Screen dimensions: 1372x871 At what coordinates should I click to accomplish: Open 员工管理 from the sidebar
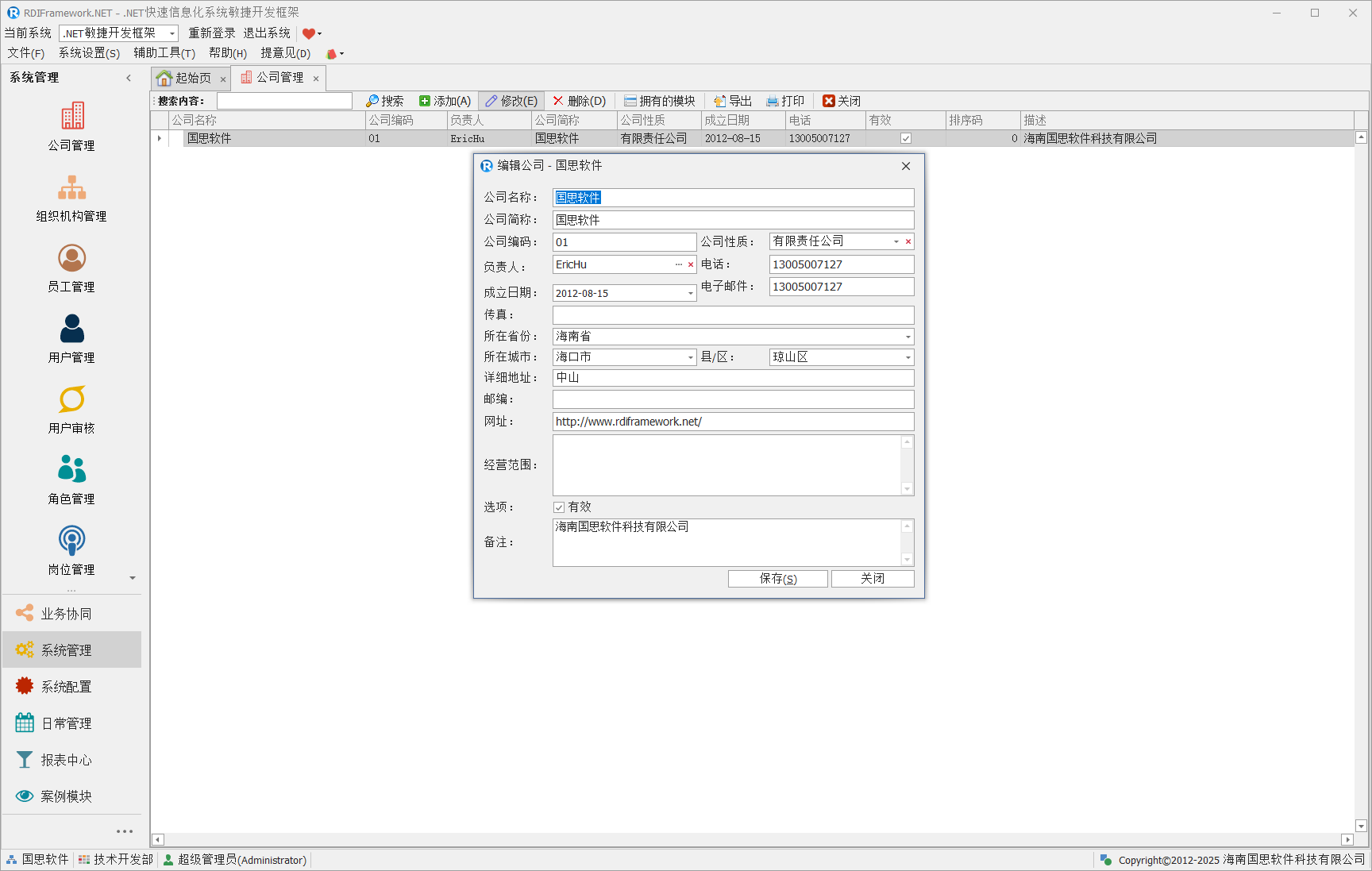[72, 258]
